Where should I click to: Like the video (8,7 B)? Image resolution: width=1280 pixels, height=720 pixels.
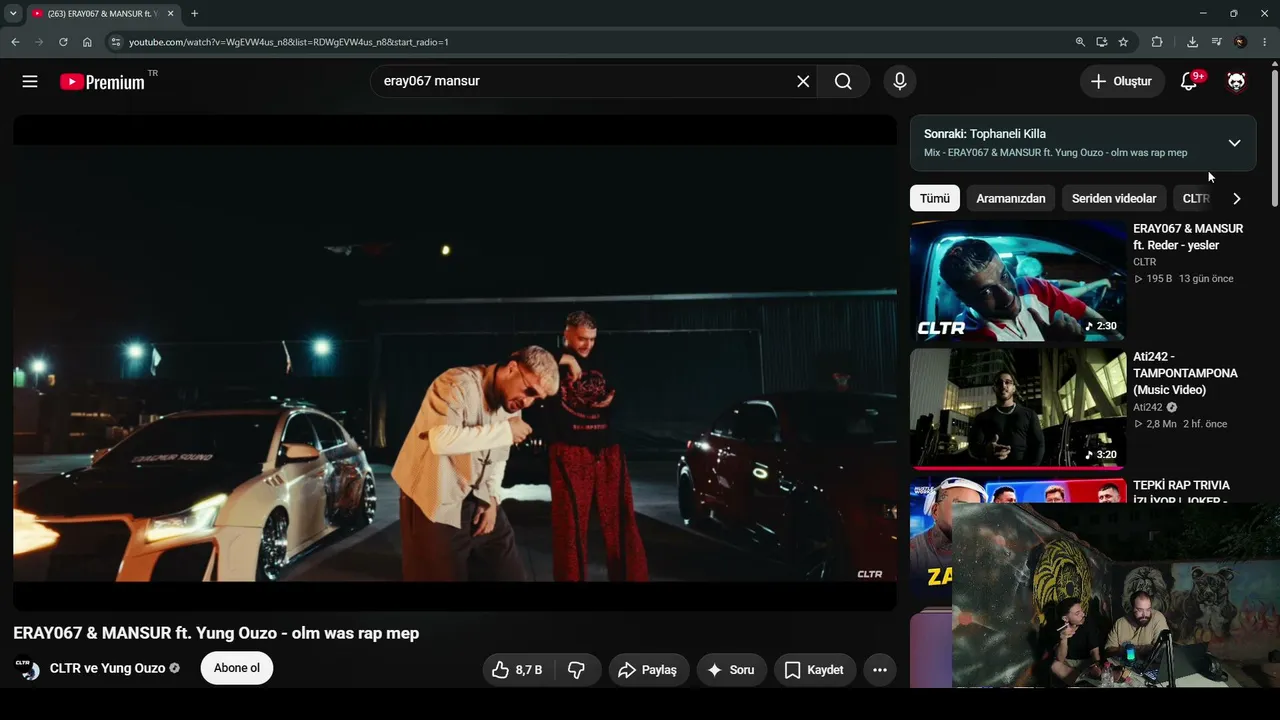[x=516, y=670]
